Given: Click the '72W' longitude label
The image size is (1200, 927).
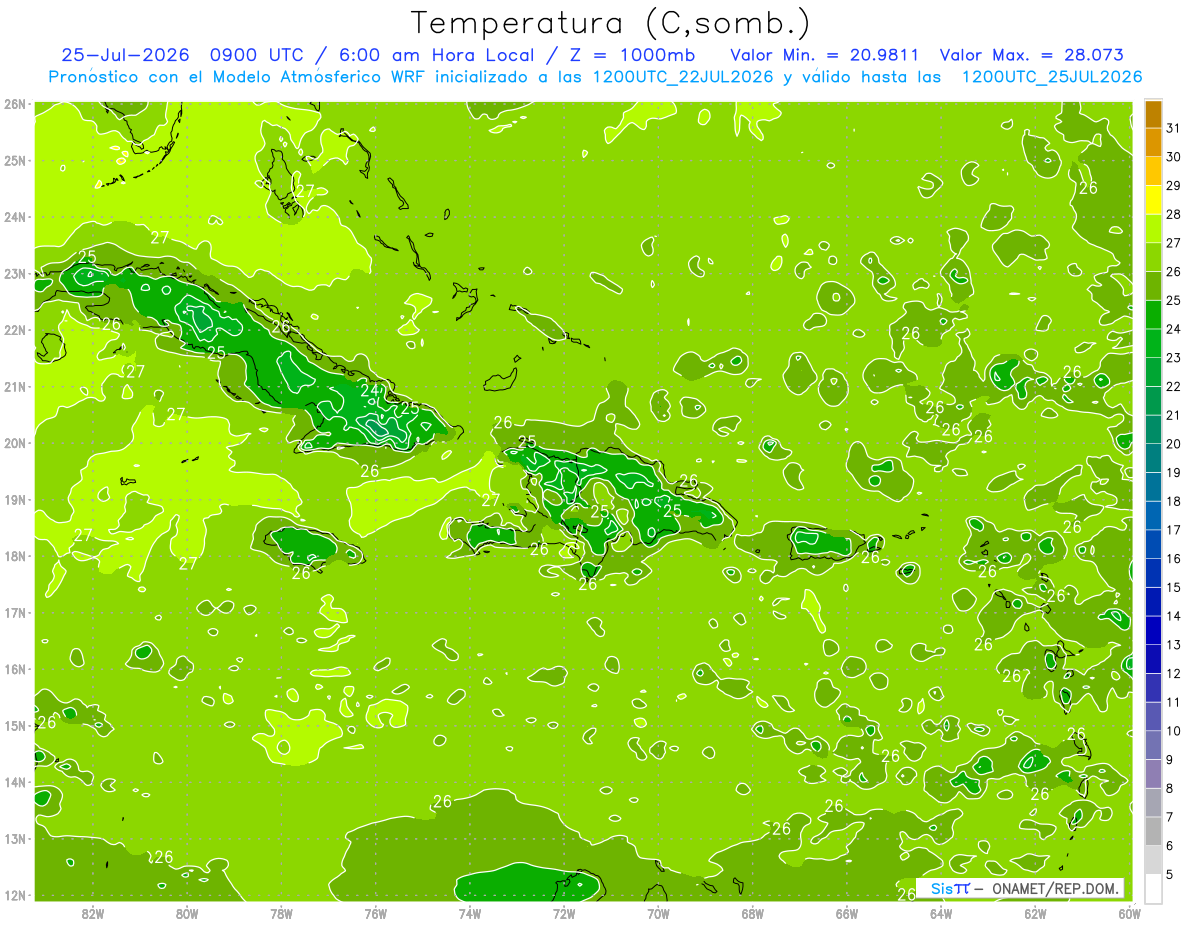Looking at the screenshot, I should (x=564, y=913).
